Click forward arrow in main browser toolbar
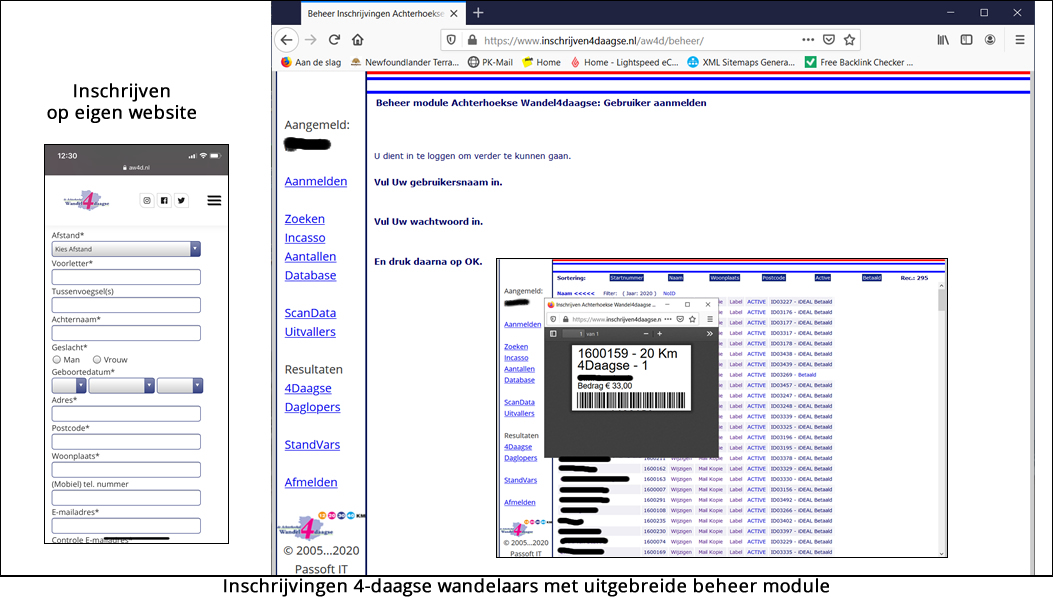 click(x=310, y=40)
